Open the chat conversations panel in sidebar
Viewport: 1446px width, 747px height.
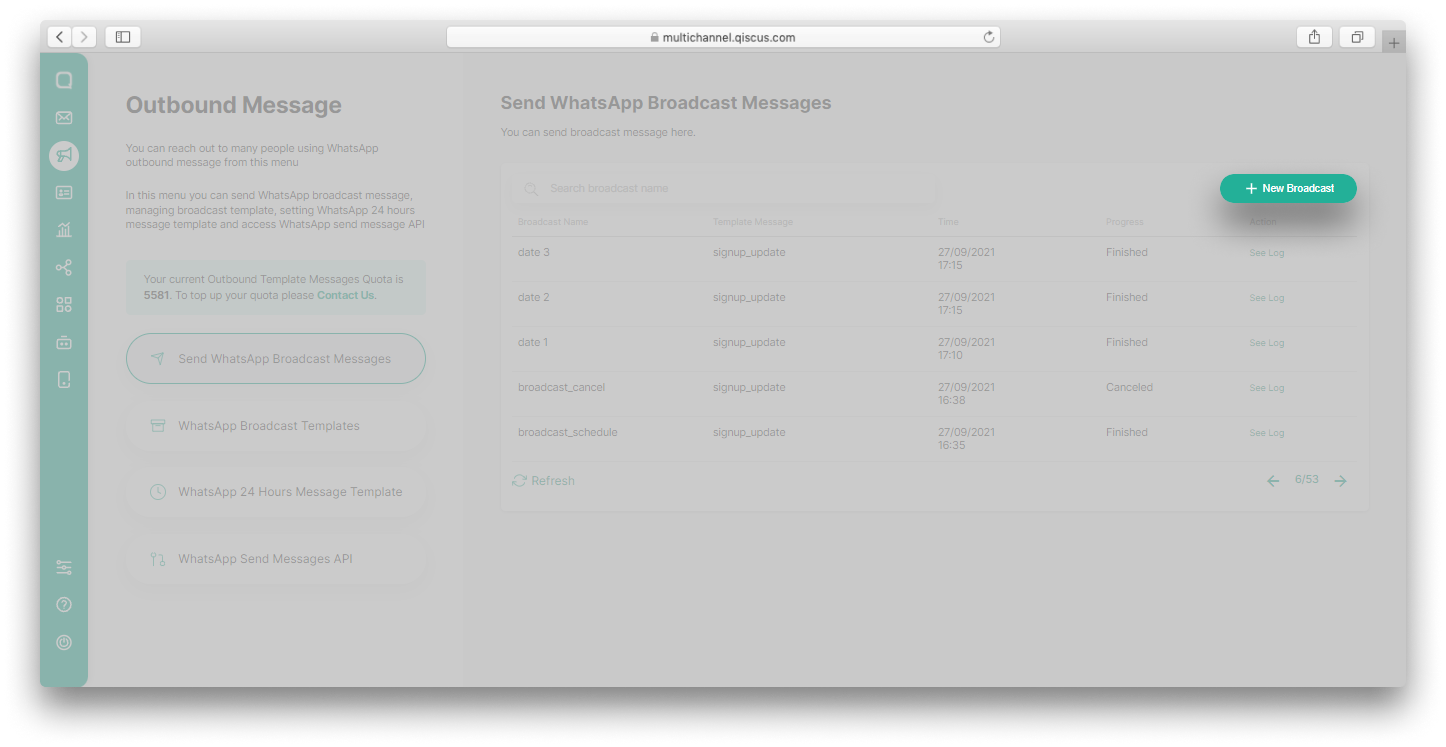coord(64,79)
